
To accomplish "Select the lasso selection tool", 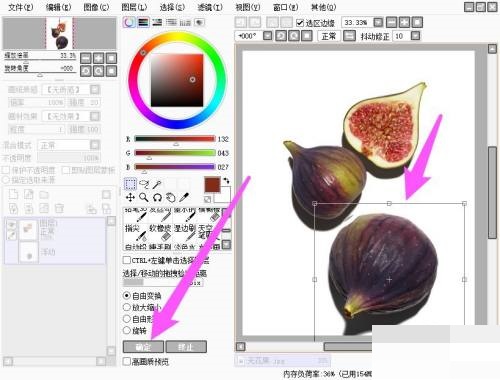I will coord(144,184).
